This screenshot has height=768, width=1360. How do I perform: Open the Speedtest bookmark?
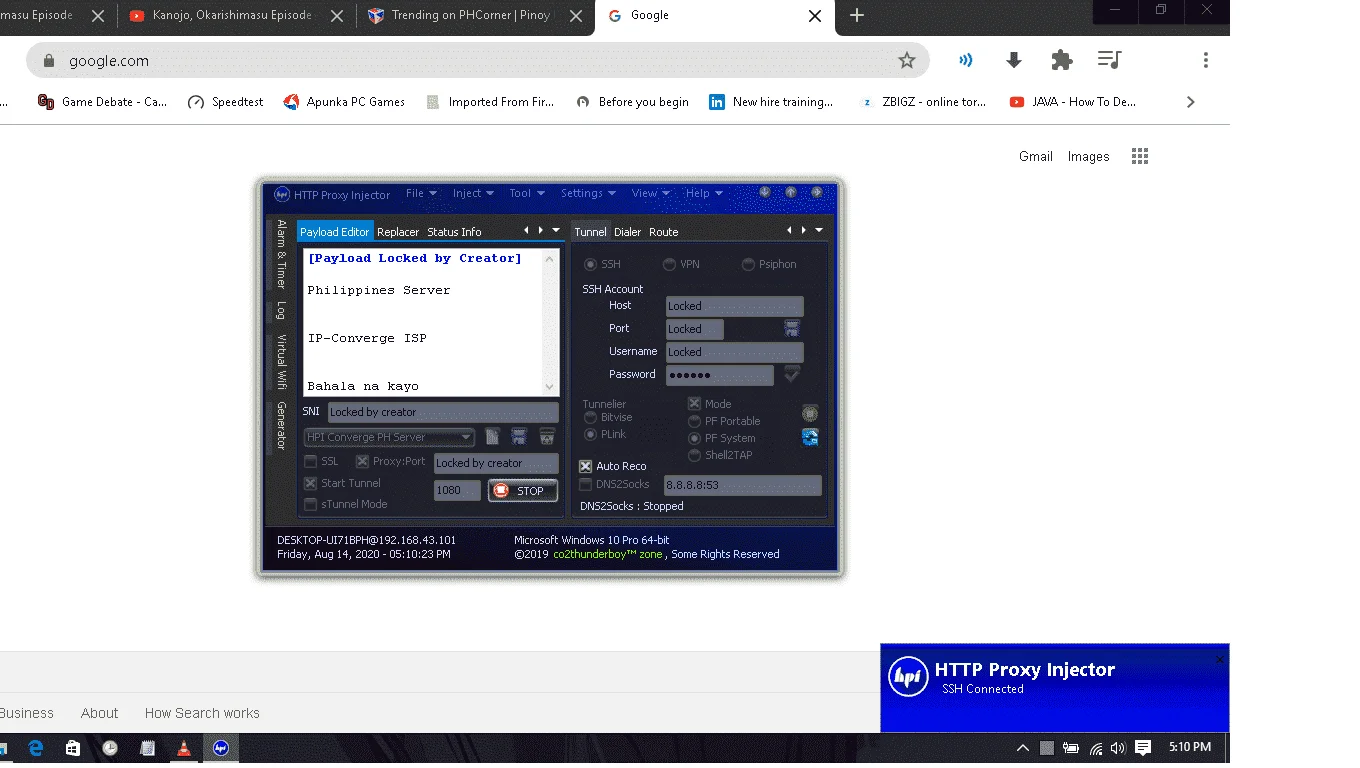point(226,102)
